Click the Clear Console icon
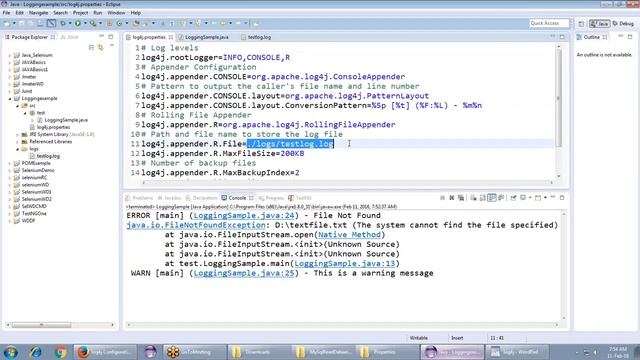 click(473, 198)
